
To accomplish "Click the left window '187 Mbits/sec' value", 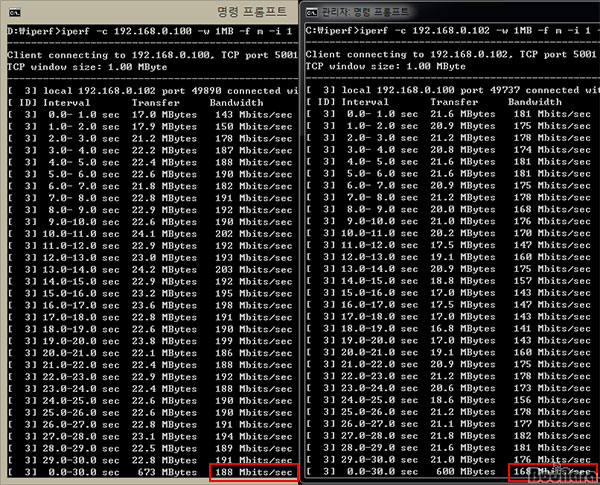I will pos(254,150).
